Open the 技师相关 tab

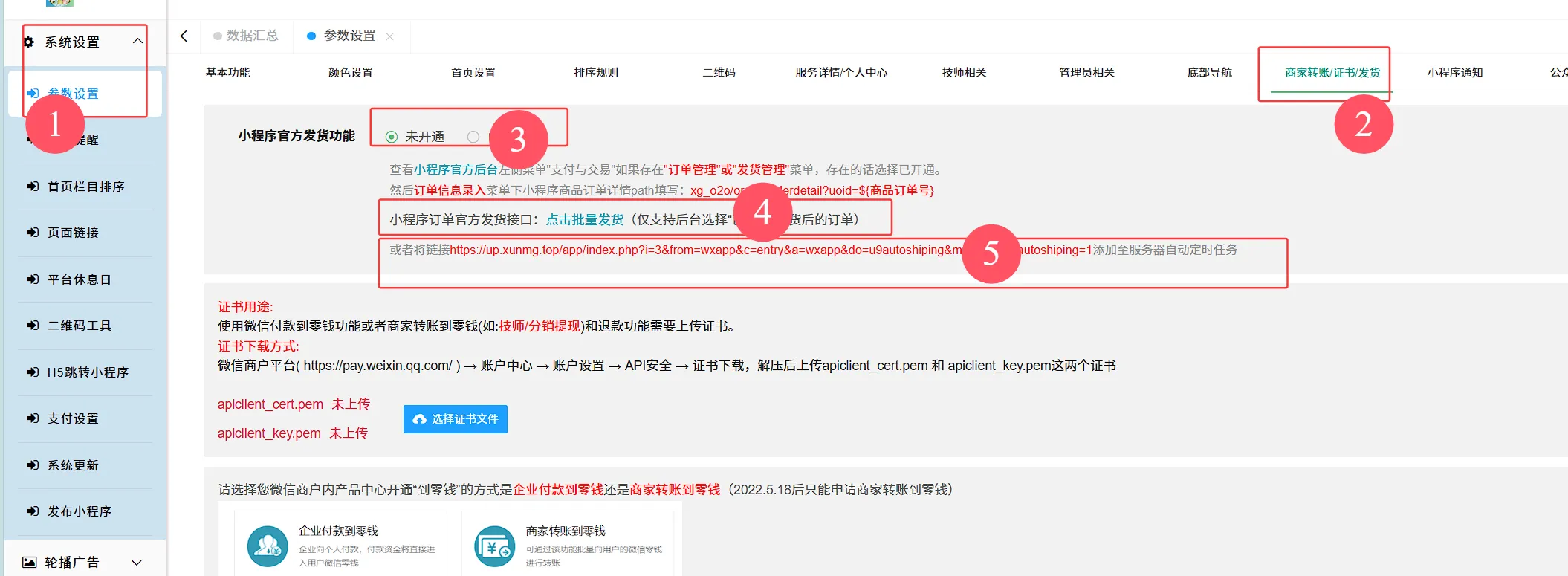tap(964, 73)
